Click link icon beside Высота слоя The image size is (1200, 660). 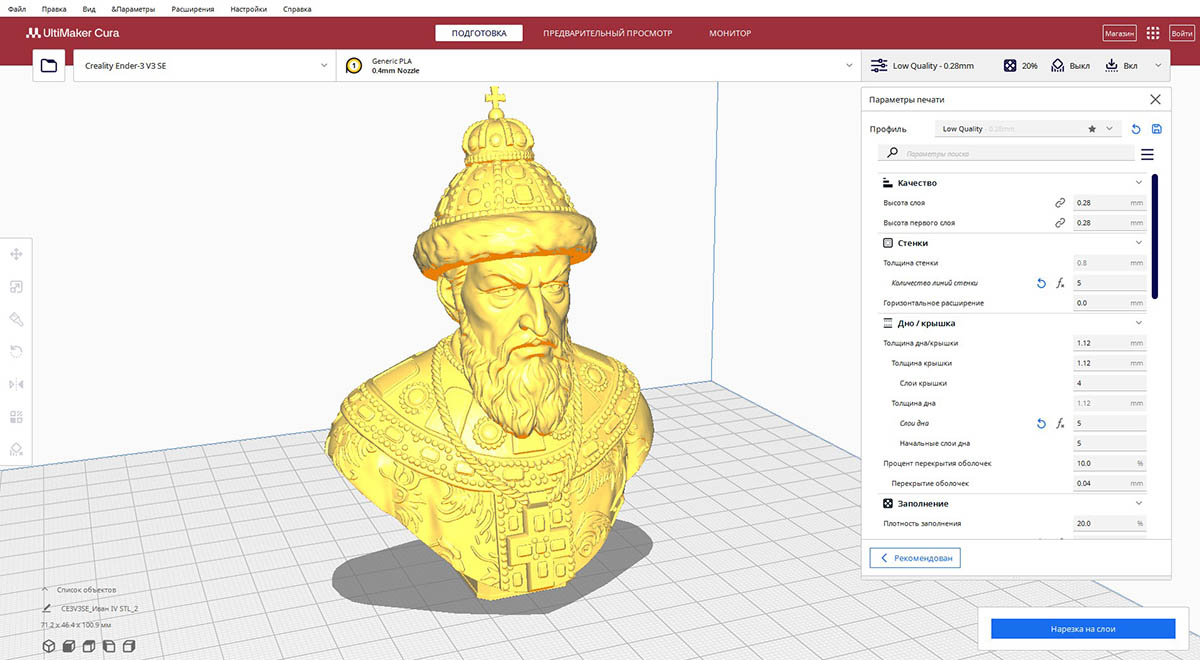pyautogui.click(x=1059, y=203)
